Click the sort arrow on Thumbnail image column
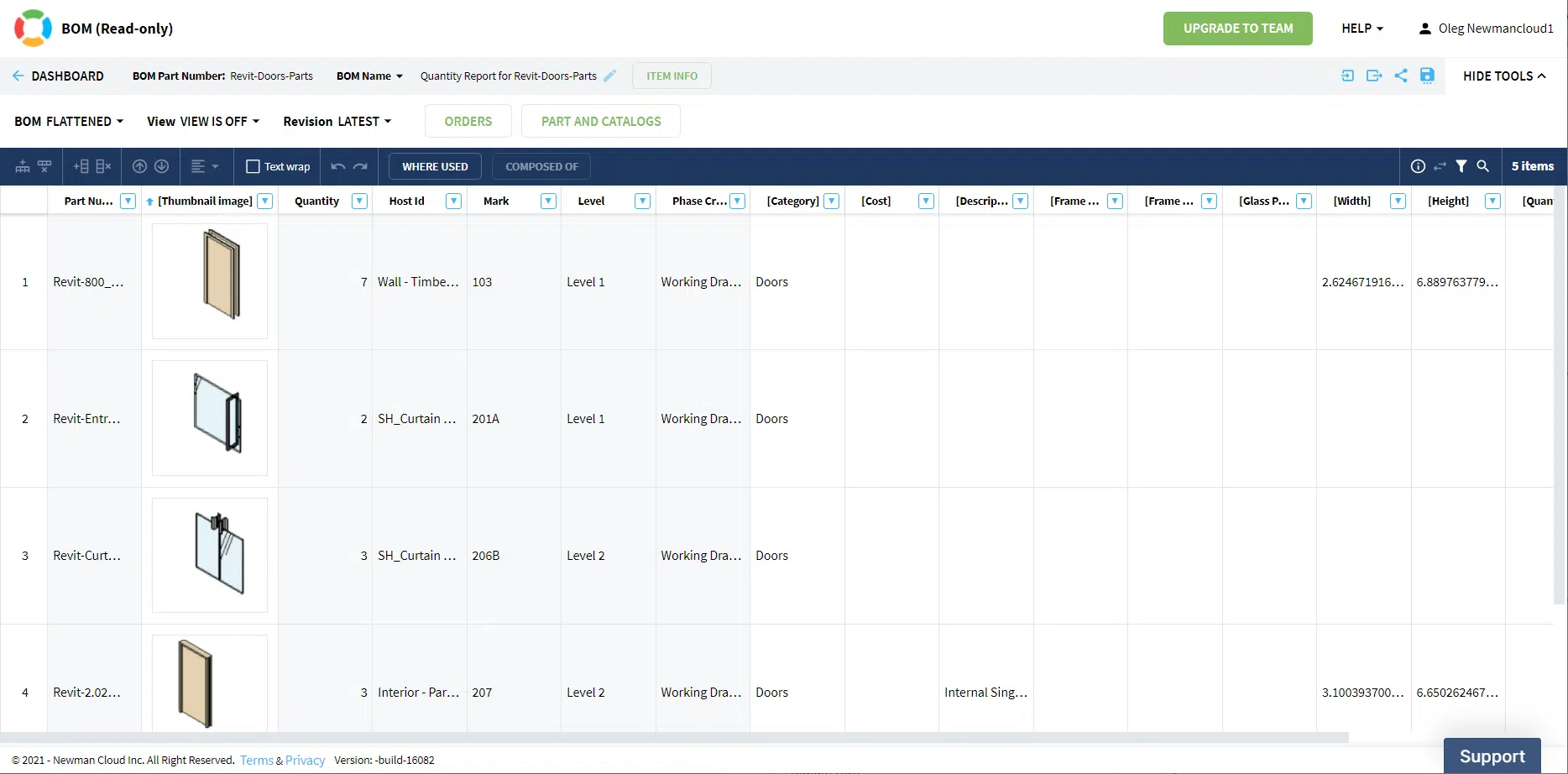Screen dimensions: 1568x774 point(149,201)
